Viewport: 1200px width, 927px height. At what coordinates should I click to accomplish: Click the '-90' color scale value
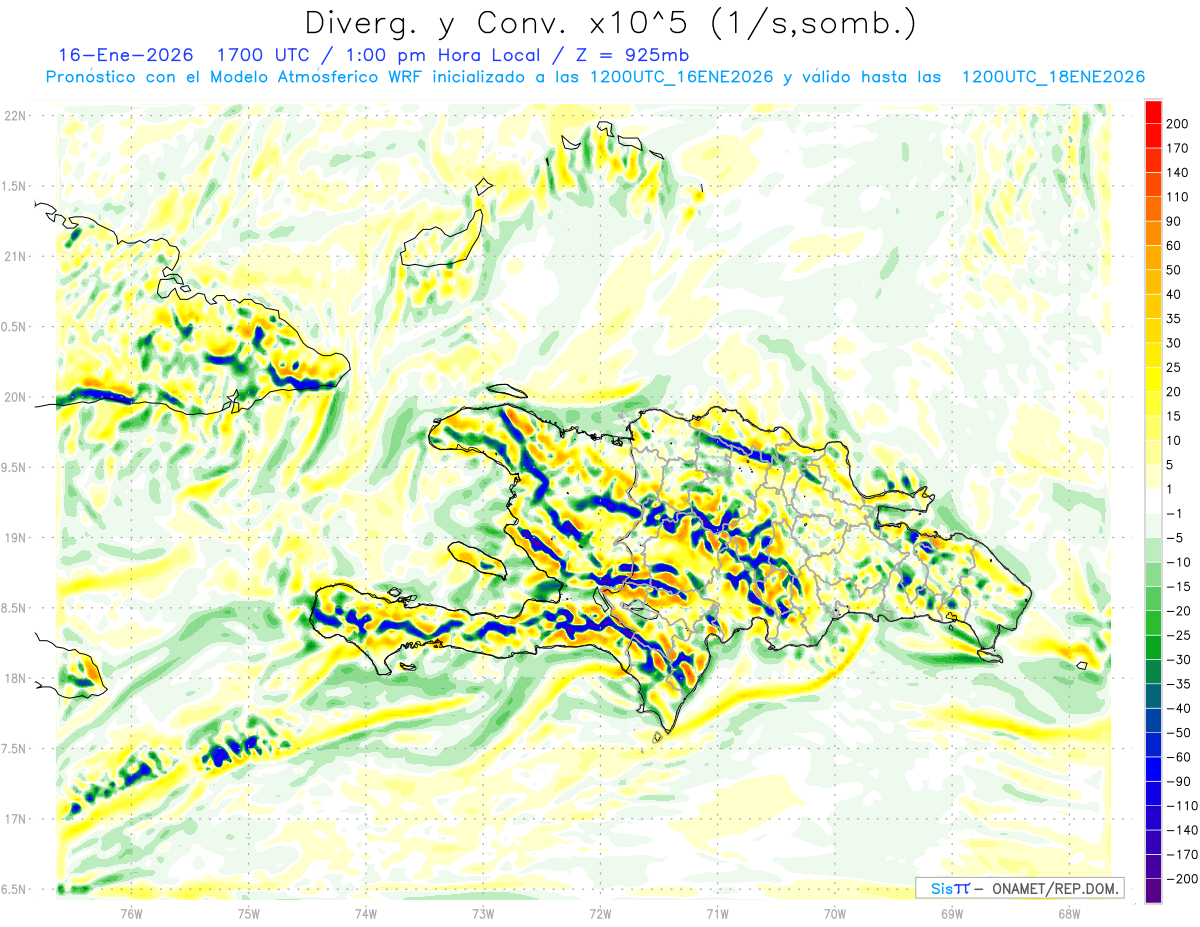(1178, 781)
